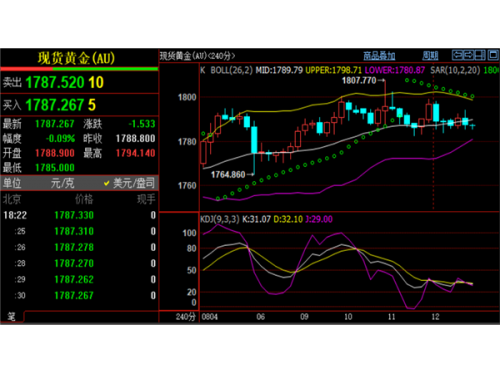This screenshot has width=500, height=375.
Task: Click the 卖出 sell price 1787.520
Action: pyautogui.click(x=55, y=82)
